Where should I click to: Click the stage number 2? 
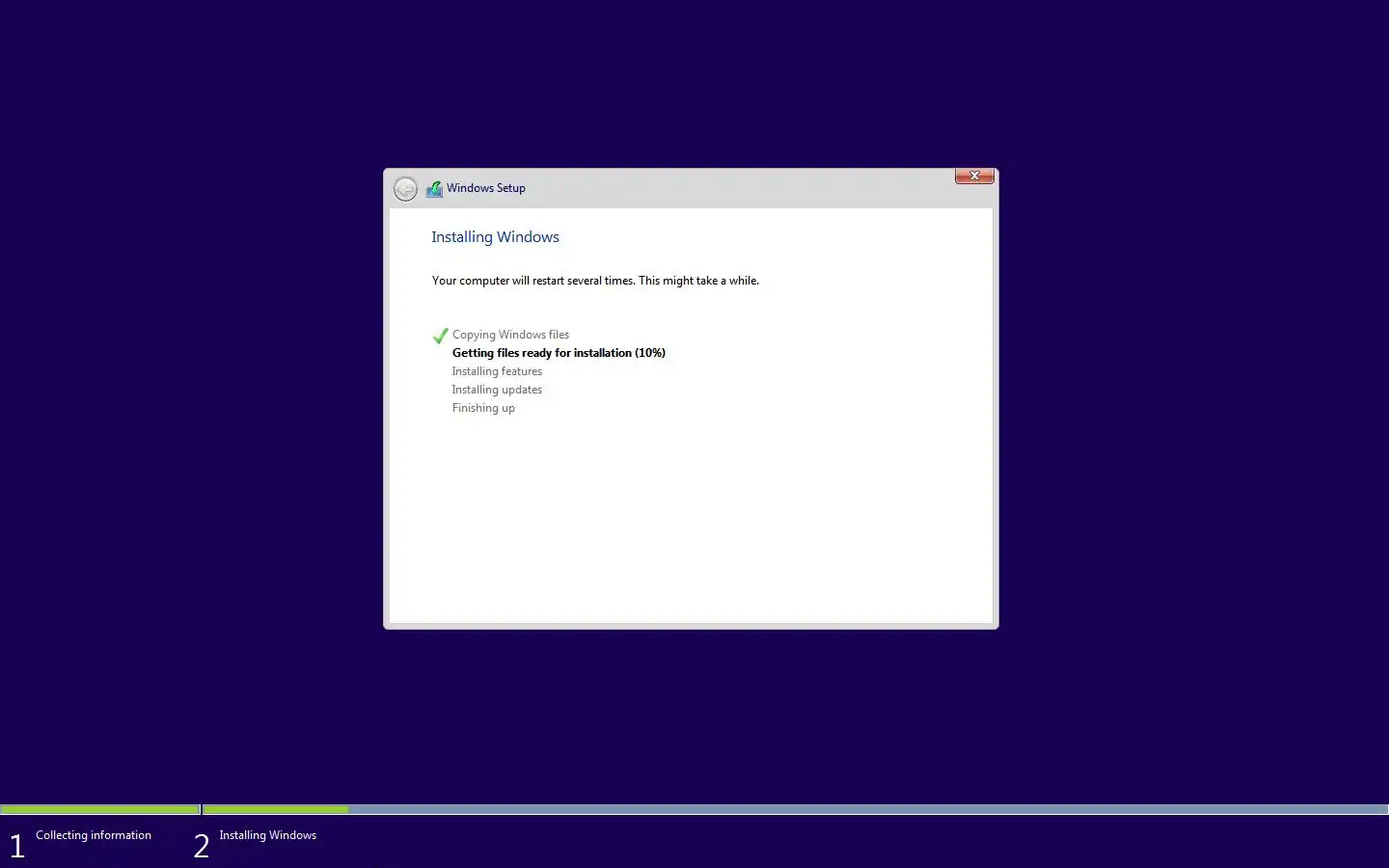pyautogui.click(x=202, y=847)
